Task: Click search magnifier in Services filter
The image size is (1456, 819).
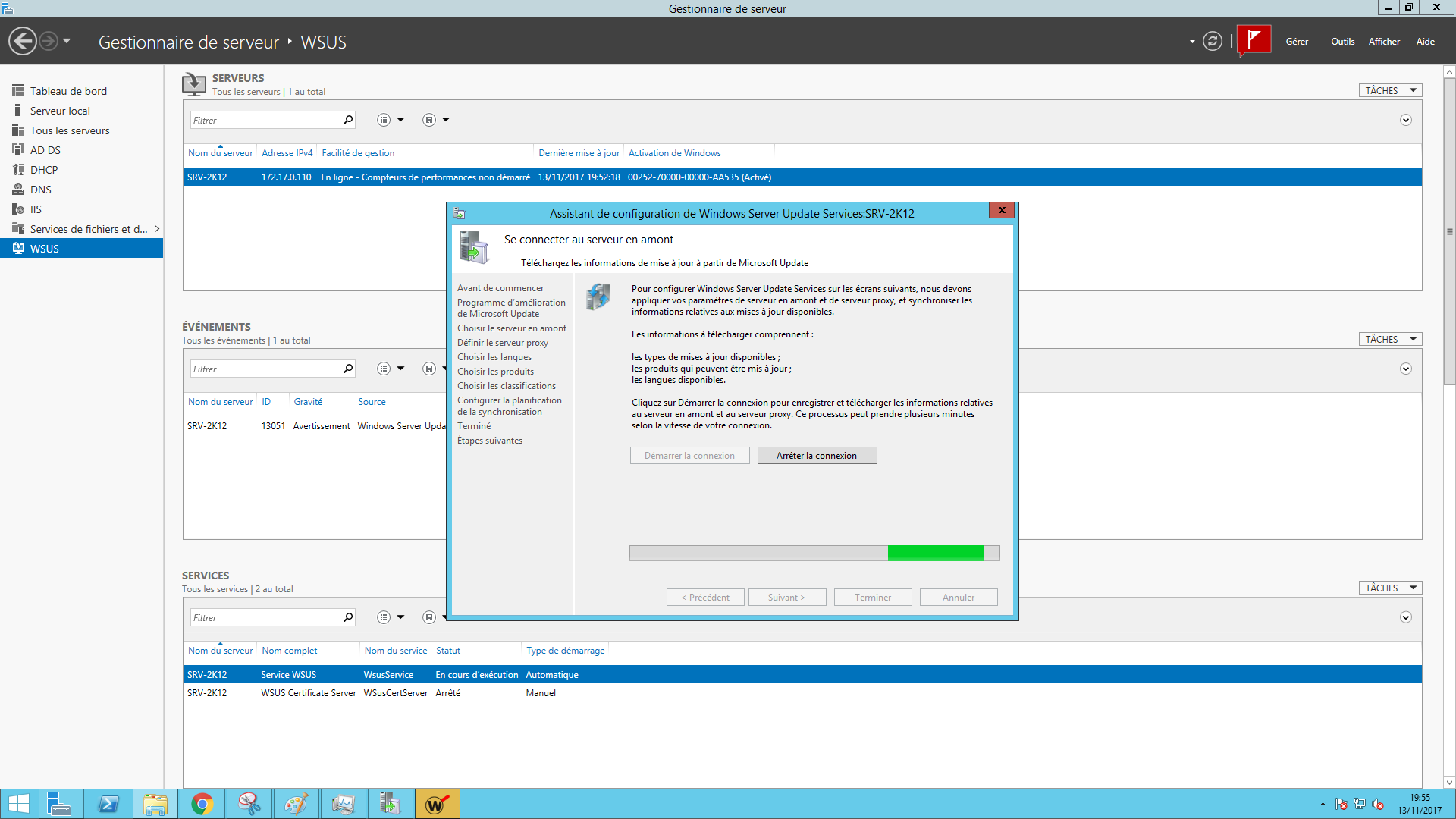Action: point(348,617)
